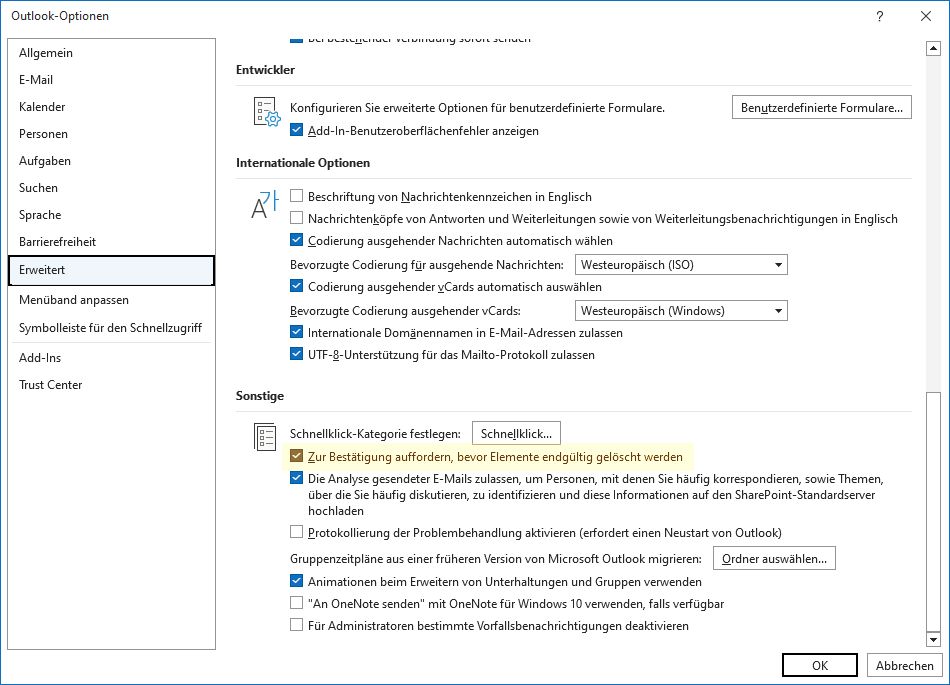This screenshot has height=685, width=950.
Task: Click the custom forms developer icon
Action: pos(267,112)
